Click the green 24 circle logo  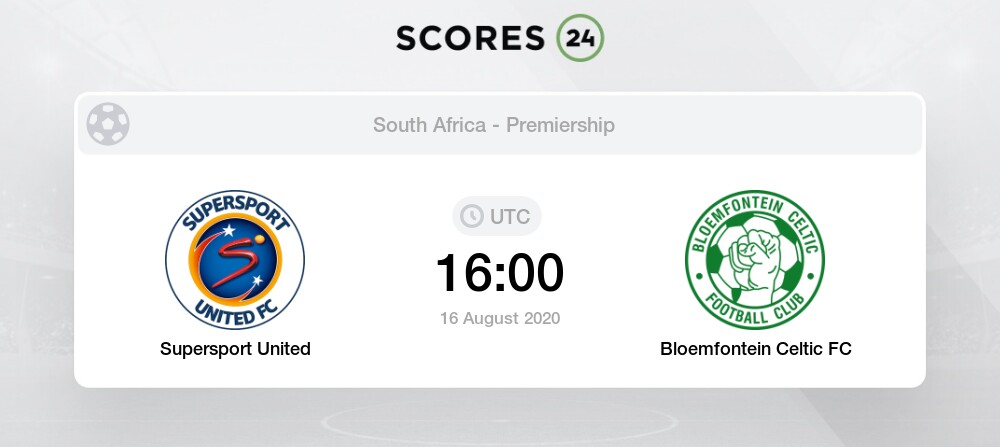click(580, 37)
